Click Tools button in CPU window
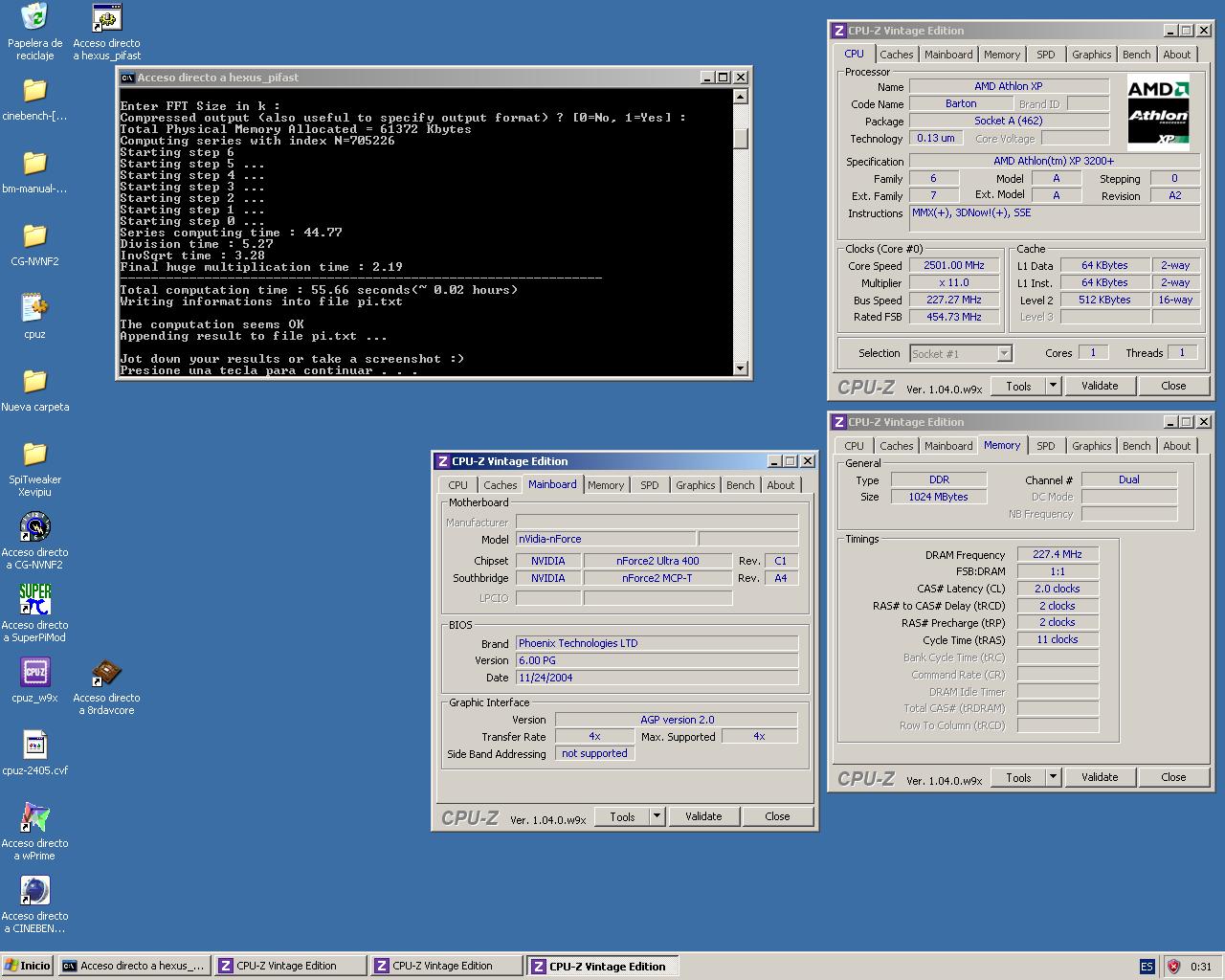The image size is (1225, 980). pyautogui.click(x=1019, y=386)
